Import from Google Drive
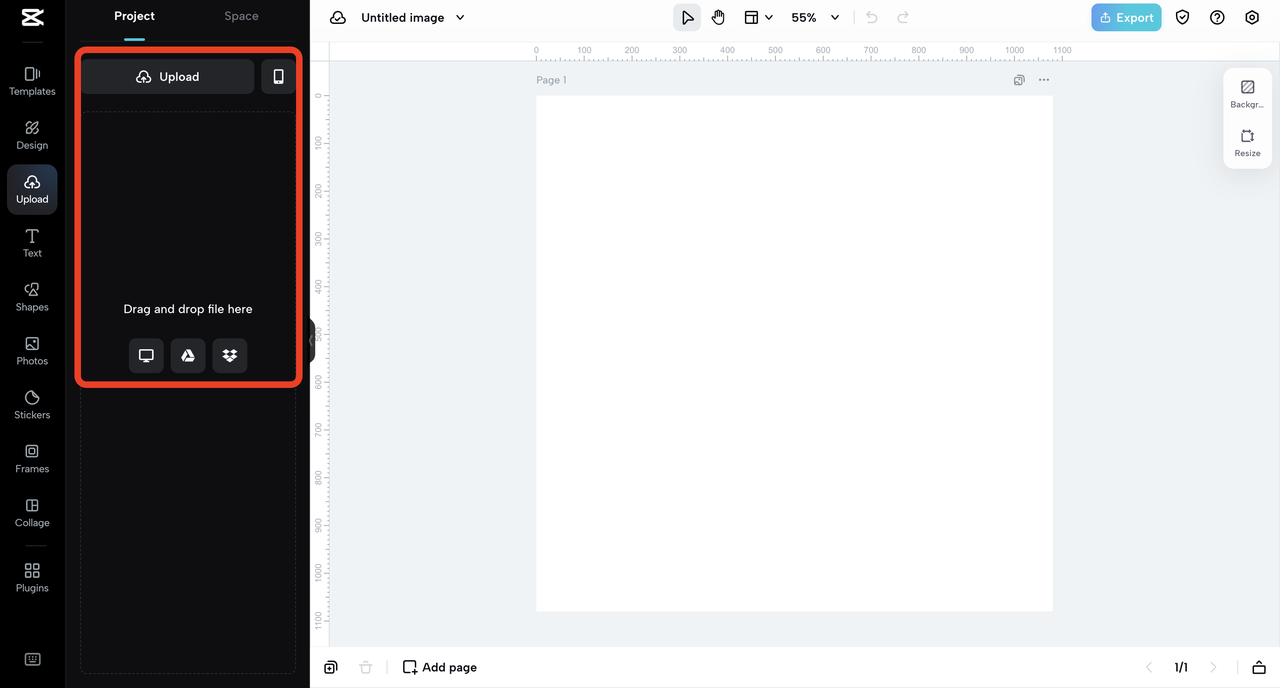Screen dimensions: 1280x688 click(188, 356)
